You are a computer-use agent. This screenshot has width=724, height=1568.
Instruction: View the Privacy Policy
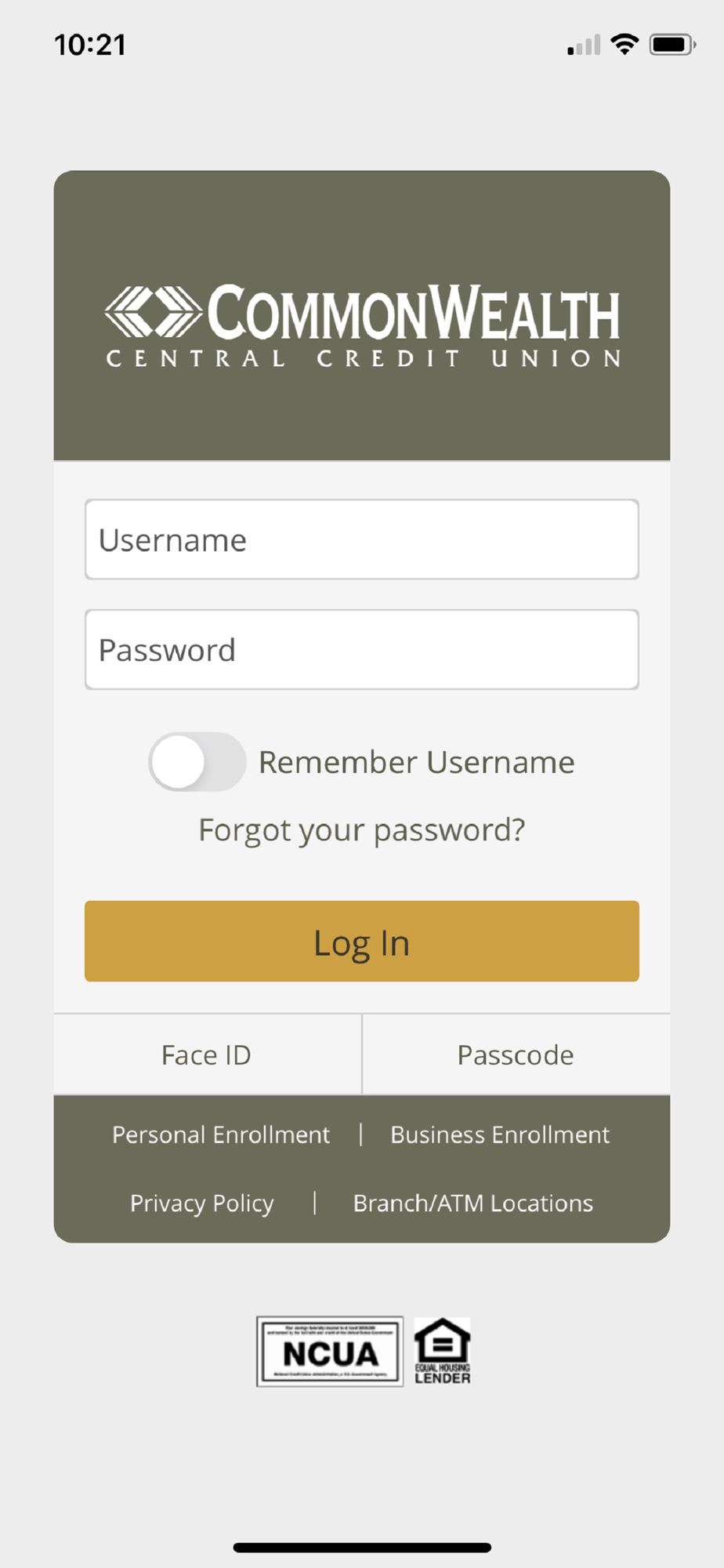pyautogui.click(x=202, y=1203)
